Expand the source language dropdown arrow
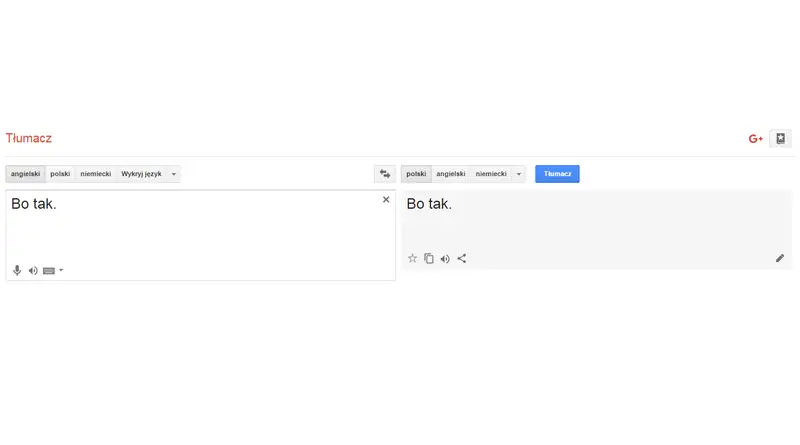 173,174
